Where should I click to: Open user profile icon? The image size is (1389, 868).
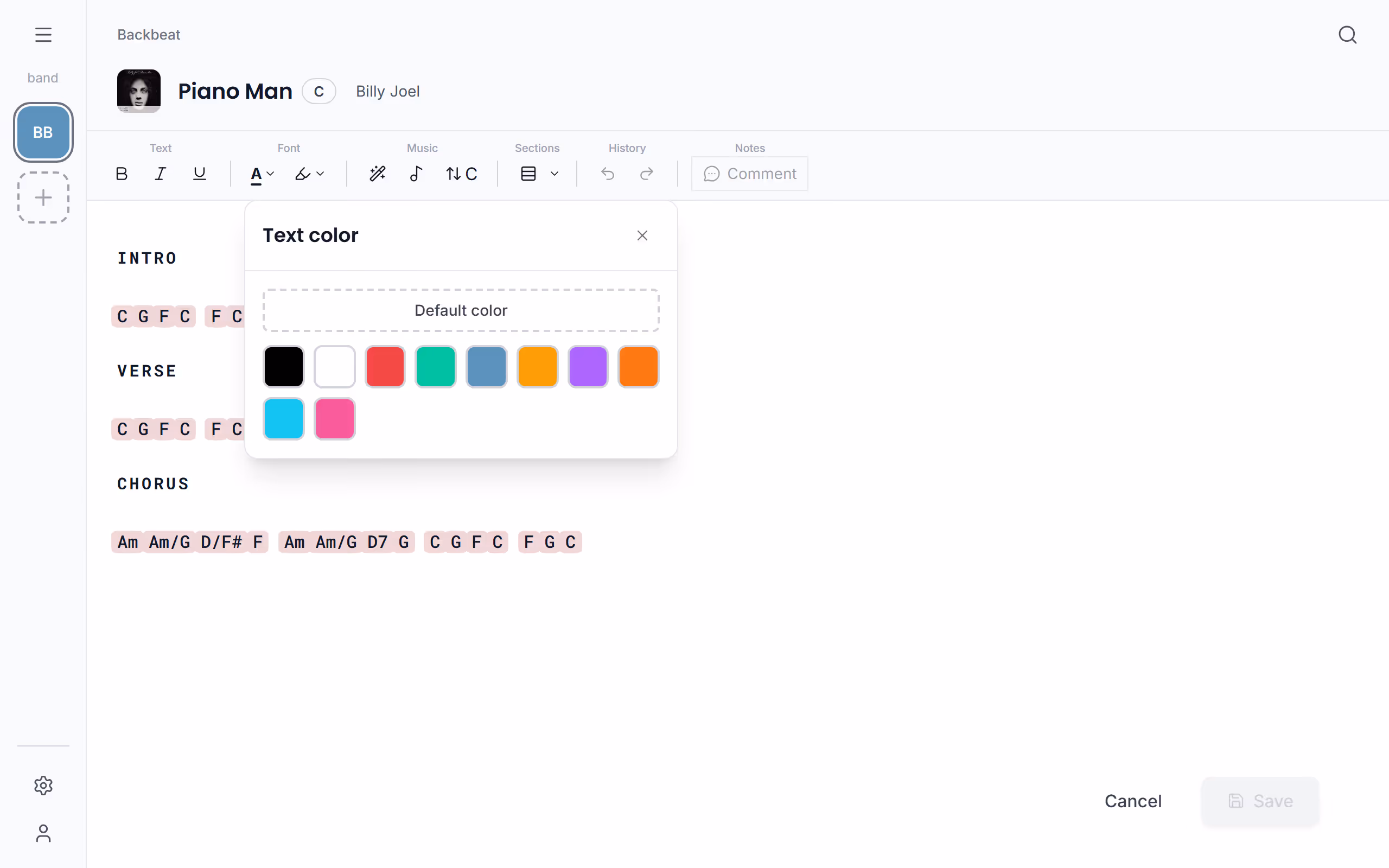pyautogui.click(x=43, y=833)
